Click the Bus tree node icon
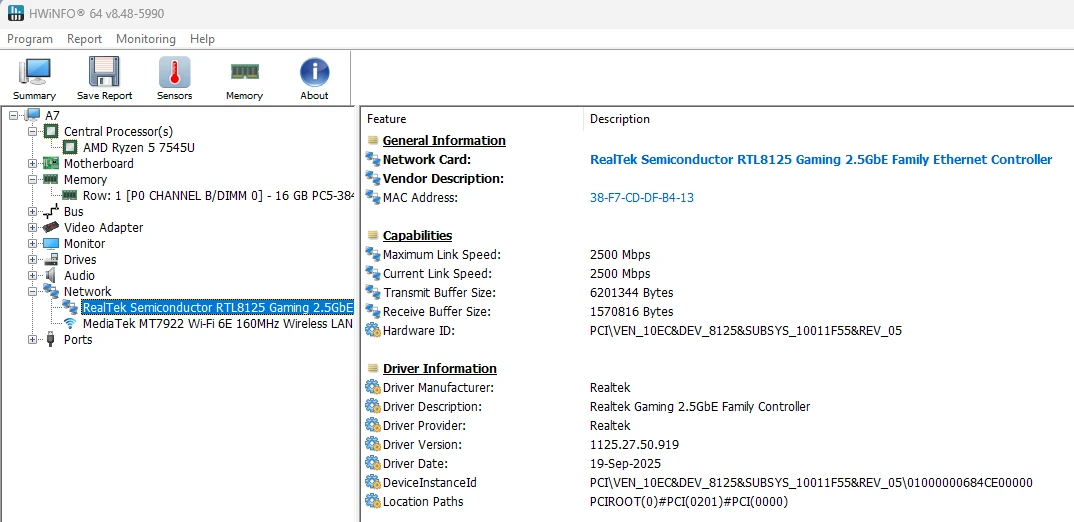The image size is (1074, 522). [x=51, y=212]
